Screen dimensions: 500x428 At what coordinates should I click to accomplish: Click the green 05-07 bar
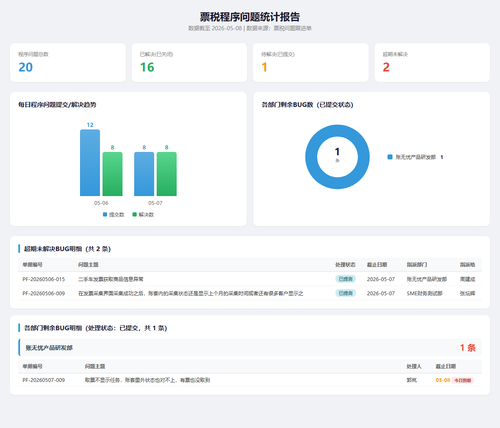coord(167,174)
